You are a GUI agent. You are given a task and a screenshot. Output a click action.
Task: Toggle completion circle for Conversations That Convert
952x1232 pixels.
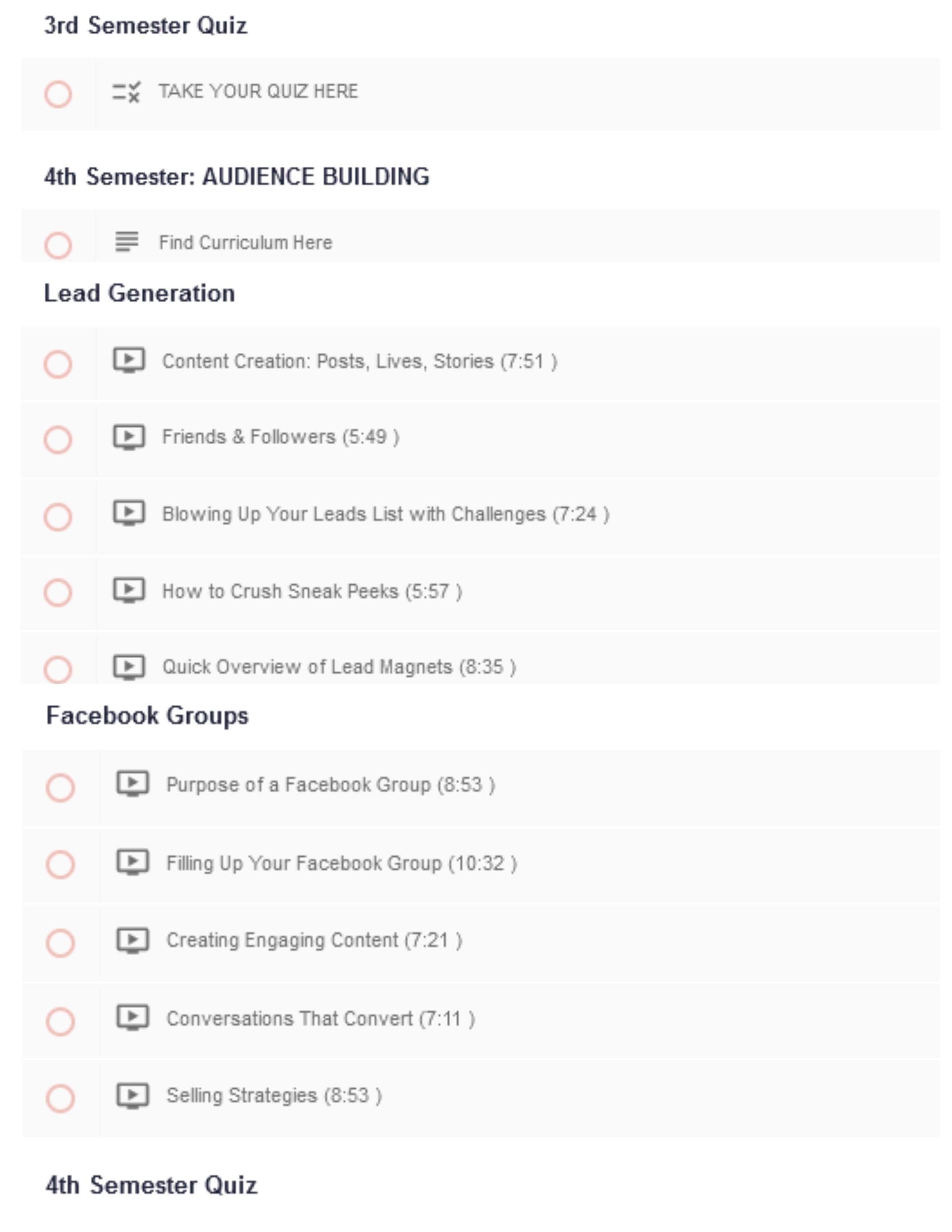pyautogui.click(x=60, y=1021)
